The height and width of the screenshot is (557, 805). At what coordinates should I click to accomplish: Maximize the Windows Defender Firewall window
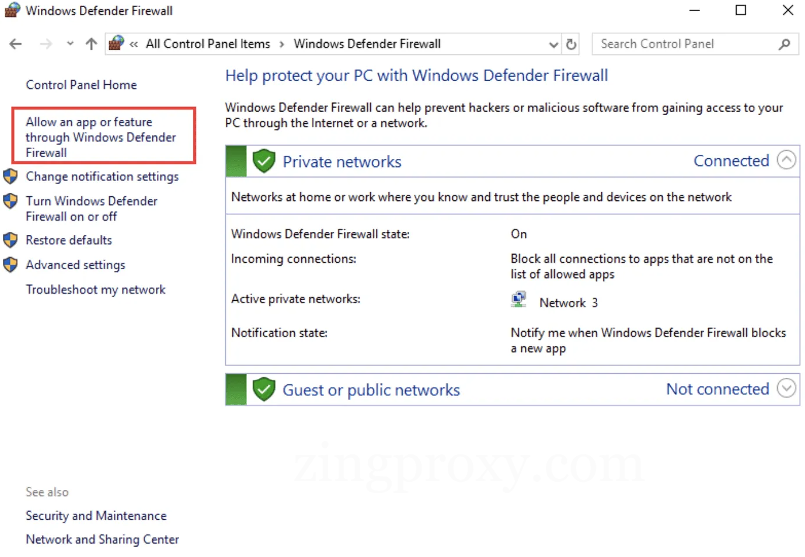pyautogui.click(x=740, y=10)
